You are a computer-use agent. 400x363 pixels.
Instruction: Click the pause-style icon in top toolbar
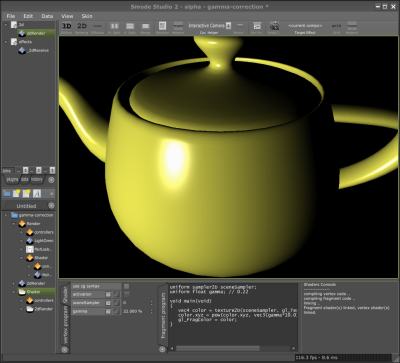coord(114,26)
